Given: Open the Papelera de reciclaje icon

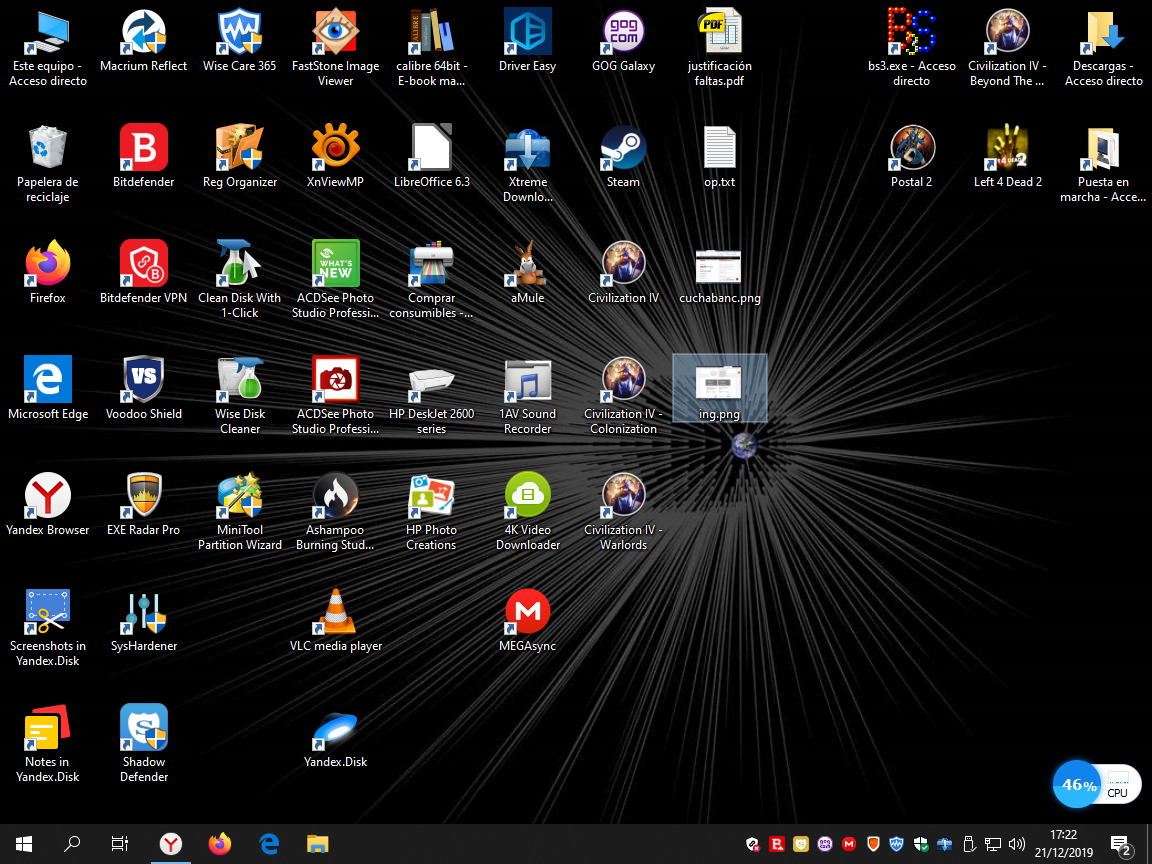Looking at the screenshot, I should point(48,149).
